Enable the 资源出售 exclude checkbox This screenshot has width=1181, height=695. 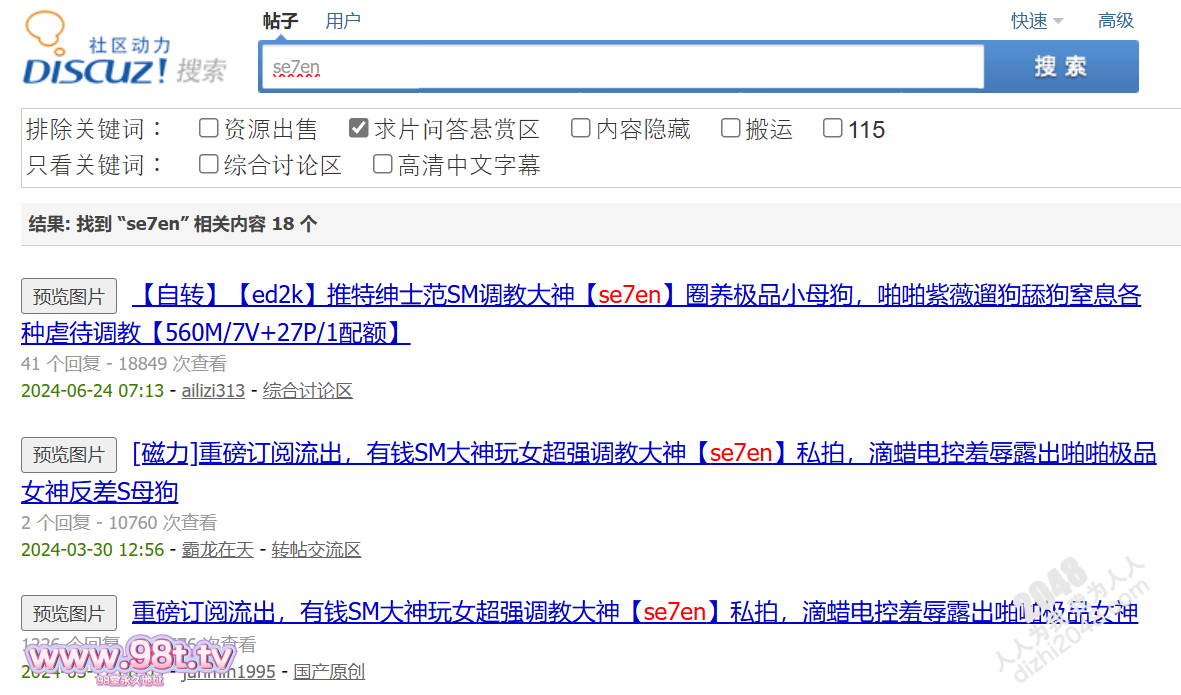[x=208, y=128]
